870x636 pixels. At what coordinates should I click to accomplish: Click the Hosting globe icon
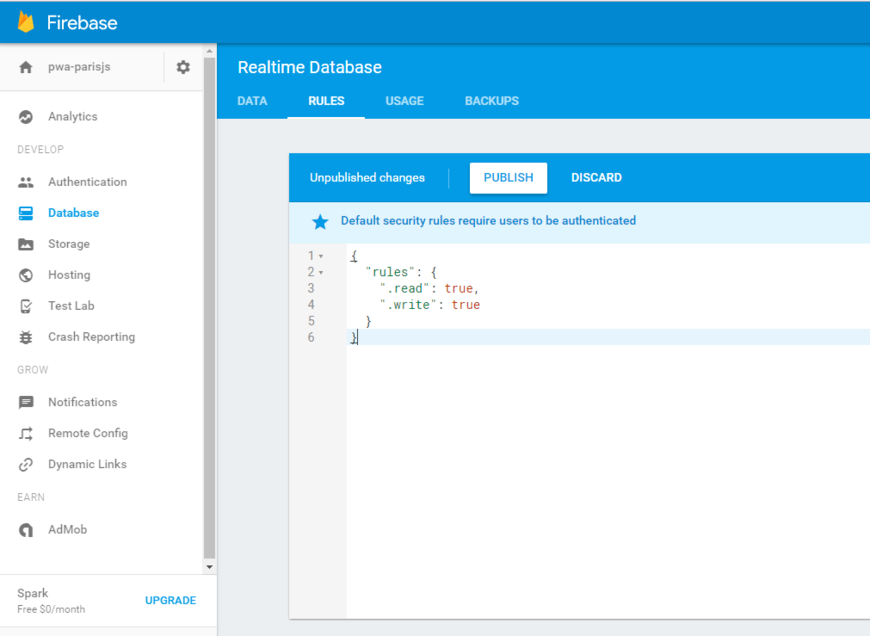pos(26,275)
